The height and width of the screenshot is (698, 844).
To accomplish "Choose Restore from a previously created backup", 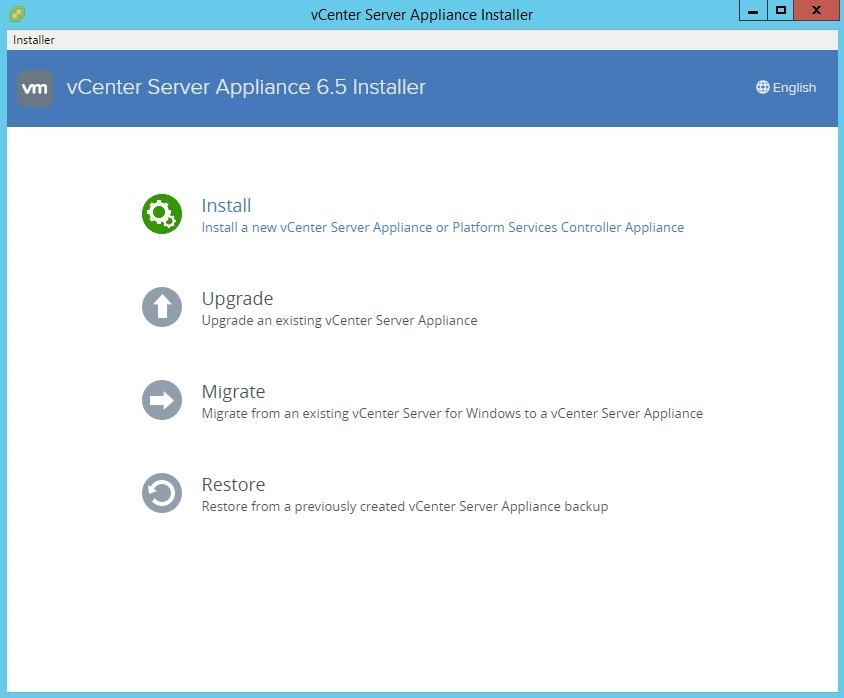I will (233, 485).
